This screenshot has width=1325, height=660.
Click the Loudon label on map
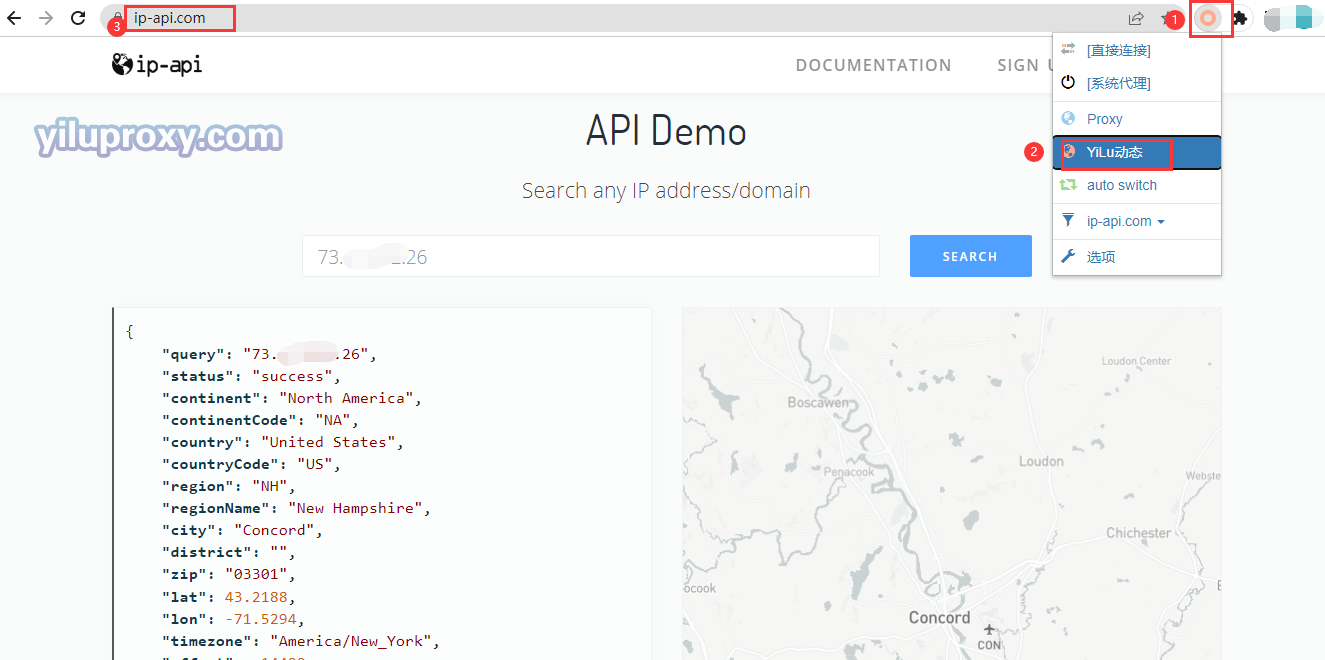(1041, 461)
